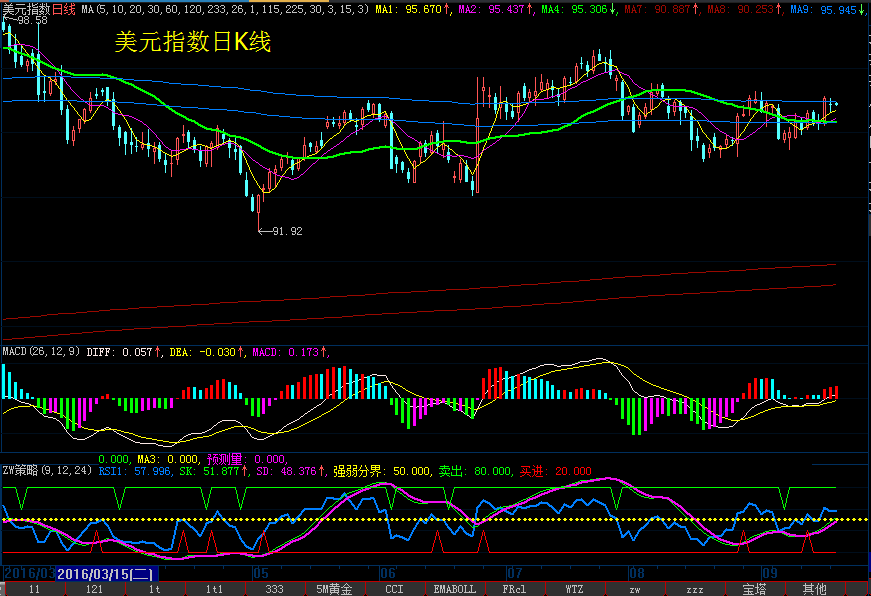Viewport: 871px width, 596px height.
Task: Open the 其他 tab
Action: [814, 589]
